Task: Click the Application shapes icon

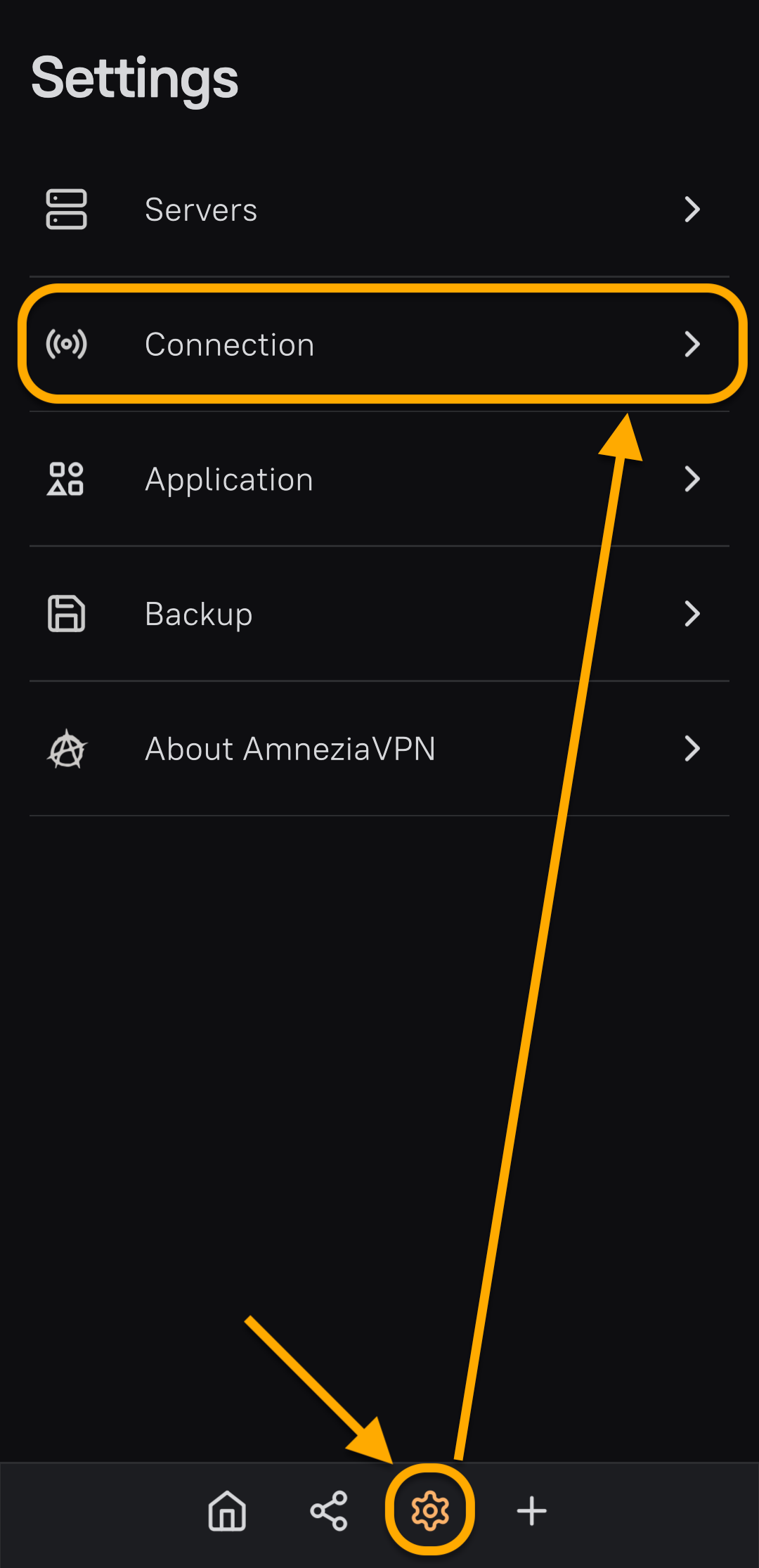Action: 66,480
